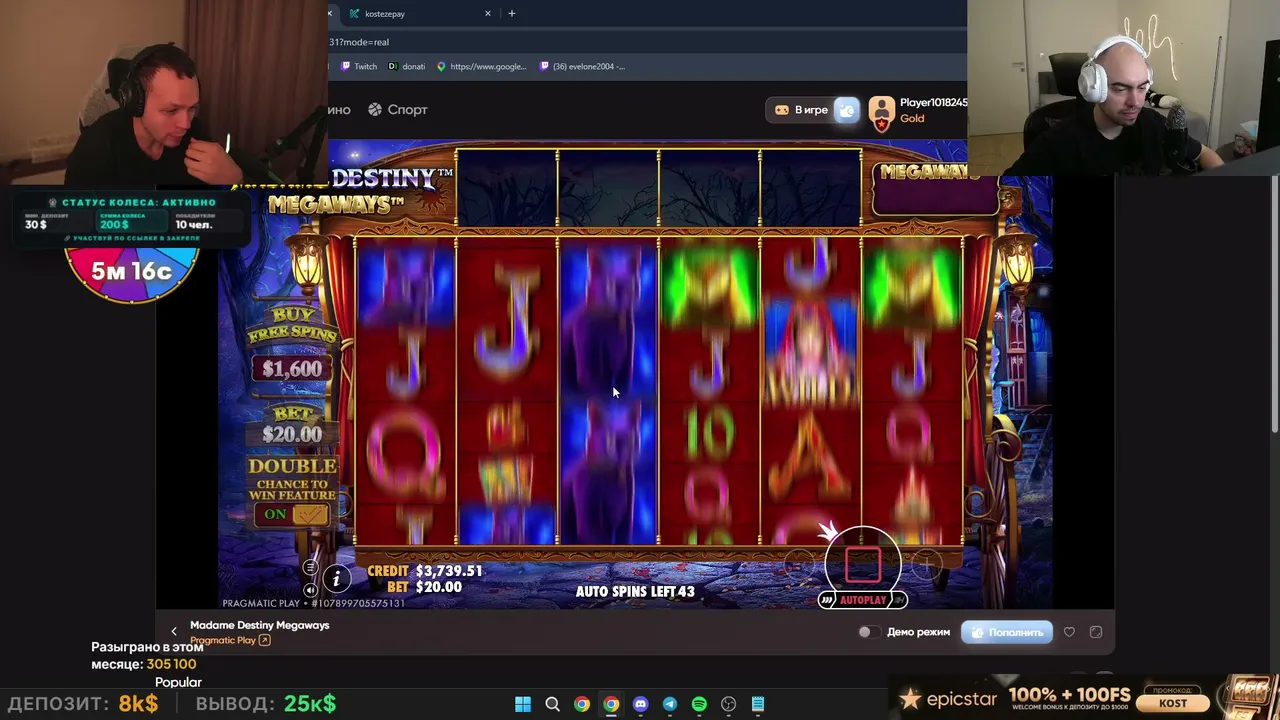Open the evelone2004 Twitch bookmark
The image size is (1280, 720).
point(582,67)
